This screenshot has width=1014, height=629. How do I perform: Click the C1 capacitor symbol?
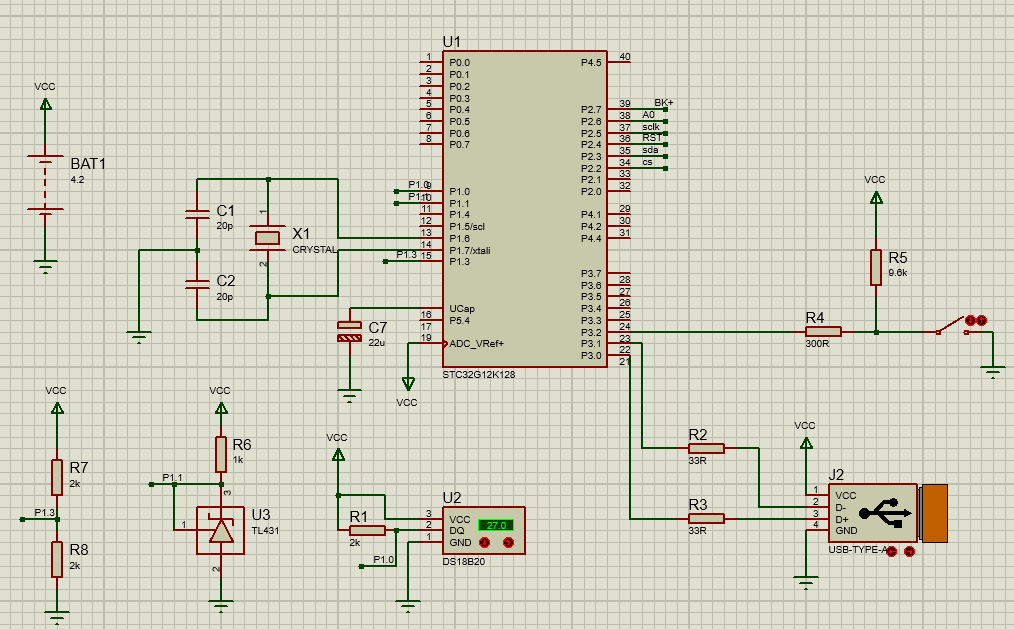(197, 215)
